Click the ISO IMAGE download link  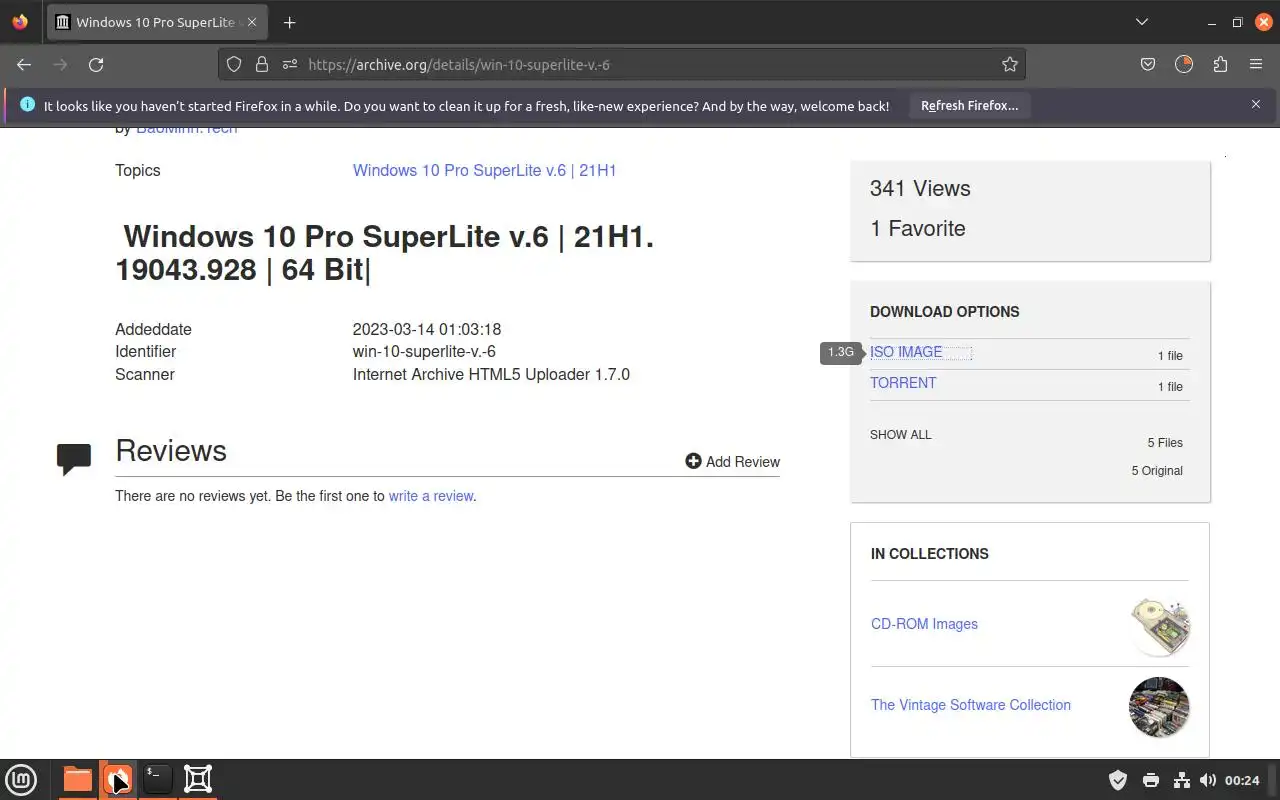click(x=906, y=352)
